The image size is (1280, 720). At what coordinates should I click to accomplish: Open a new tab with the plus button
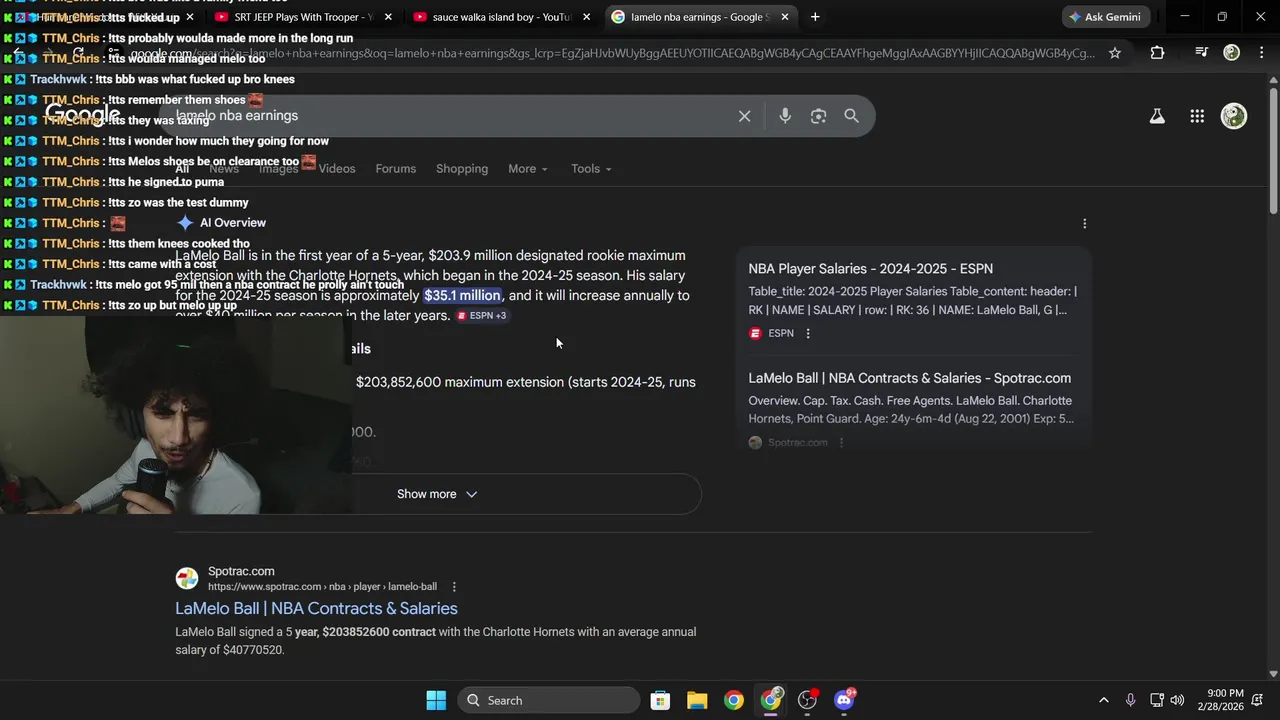click(x=815, y=17)
